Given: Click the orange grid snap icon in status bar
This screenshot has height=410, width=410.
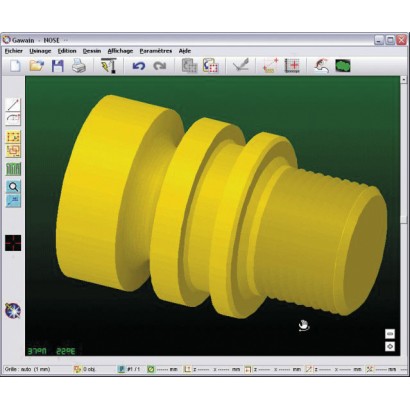Looking at the screenshot, I should pos(77,369).
